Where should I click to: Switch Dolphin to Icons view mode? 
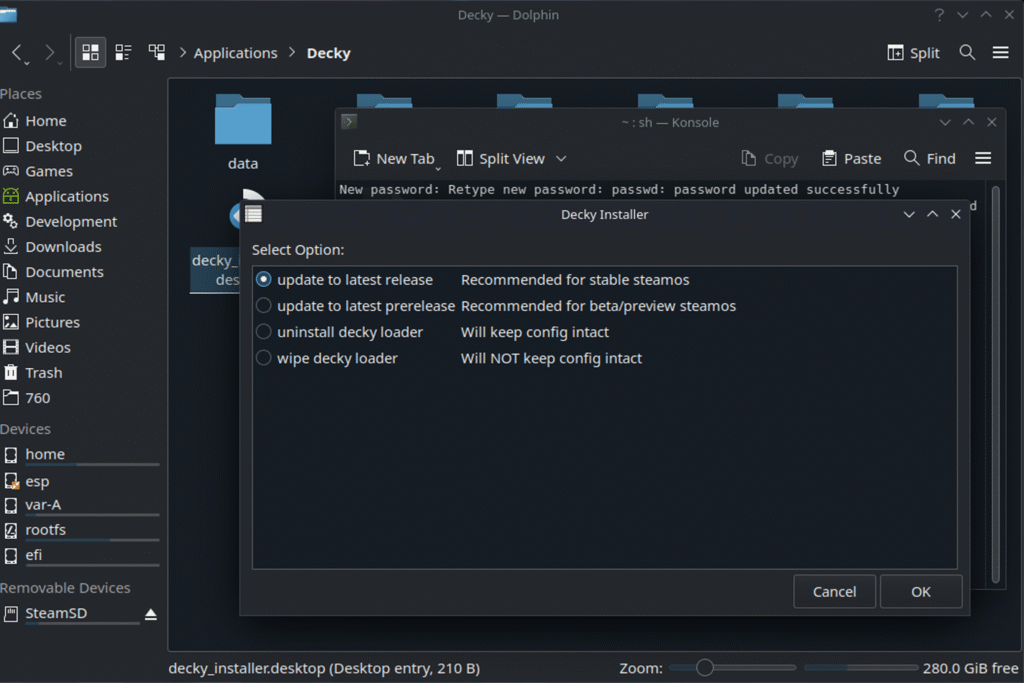pos(90,52)
